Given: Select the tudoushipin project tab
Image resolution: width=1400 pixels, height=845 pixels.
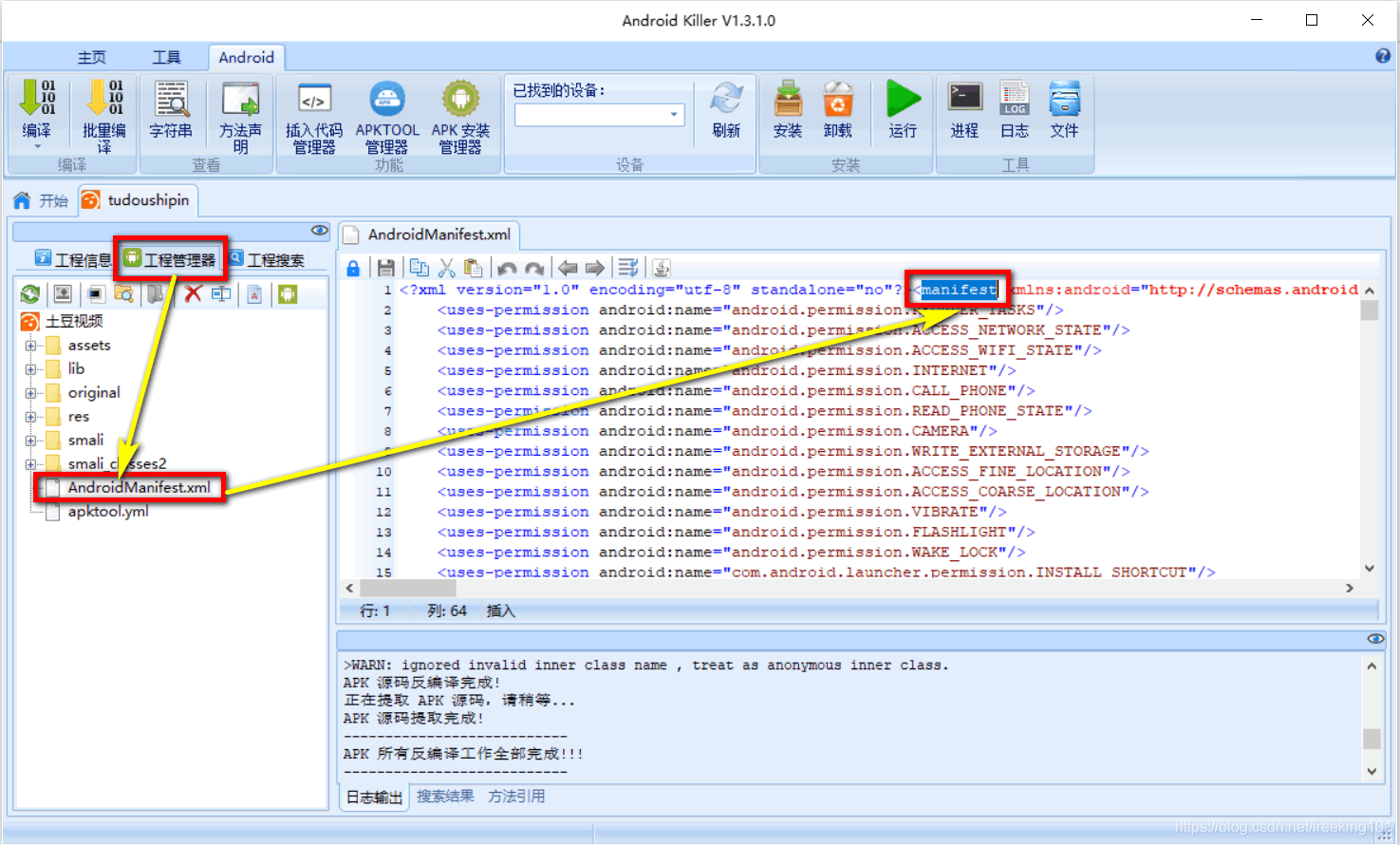Looking at the screenshot, I should [137, 200].
